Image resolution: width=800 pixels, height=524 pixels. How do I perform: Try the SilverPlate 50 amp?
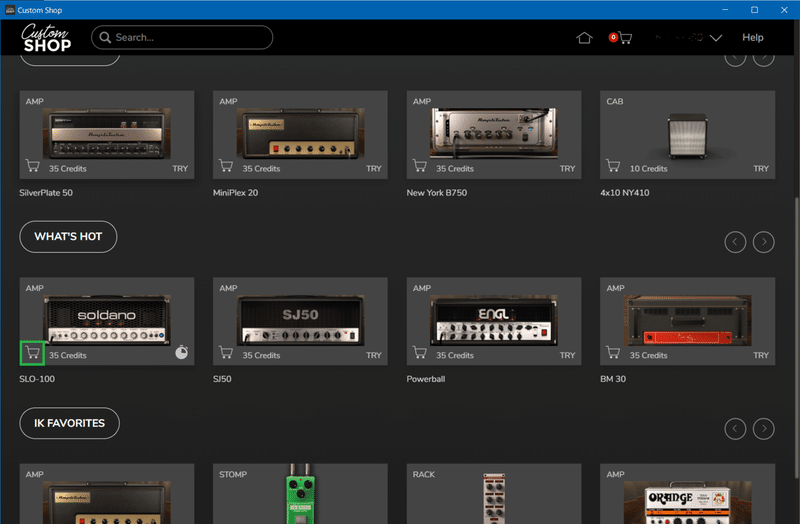[180, 169]
